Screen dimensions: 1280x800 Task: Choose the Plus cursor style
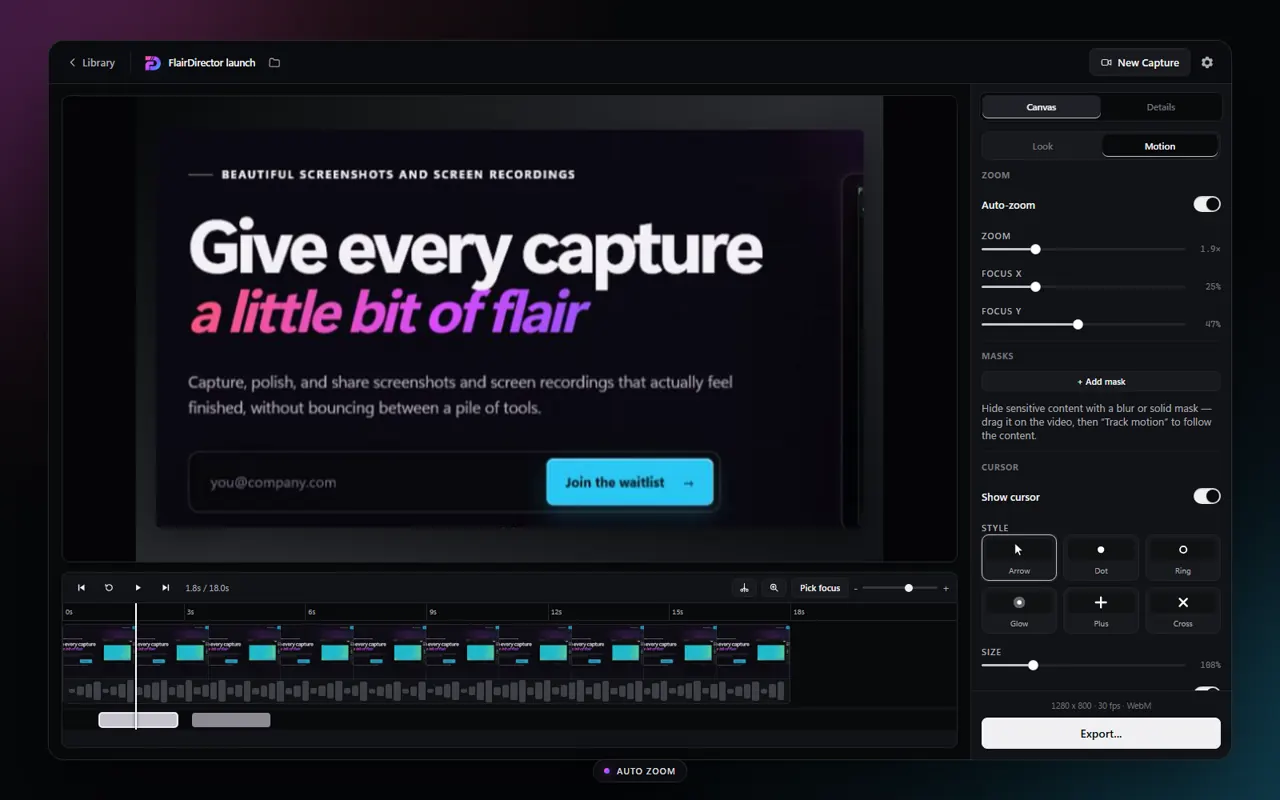coord(1101,611)
